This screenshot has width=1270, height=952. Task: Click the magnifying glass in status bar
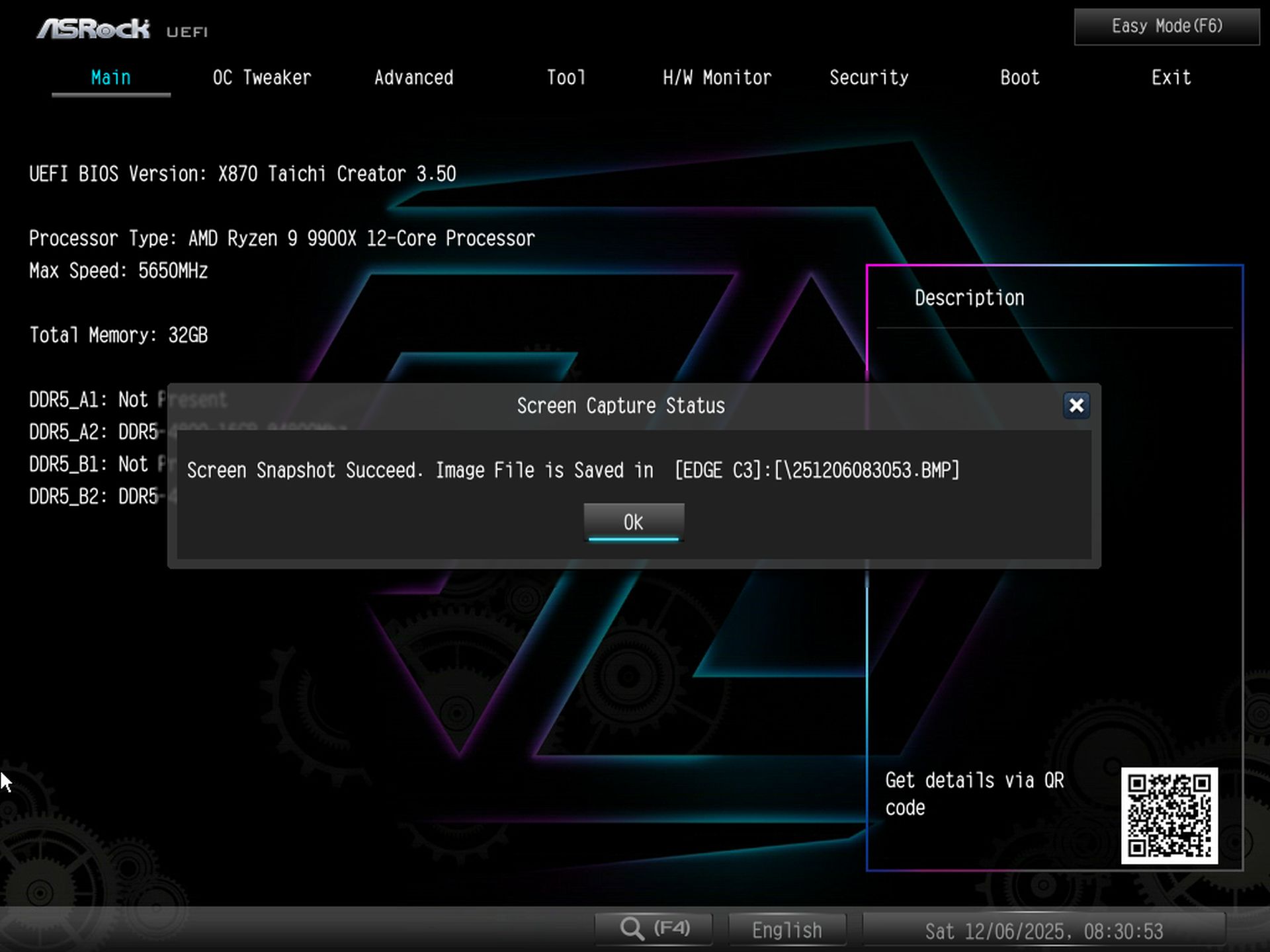tap(633, 928)
